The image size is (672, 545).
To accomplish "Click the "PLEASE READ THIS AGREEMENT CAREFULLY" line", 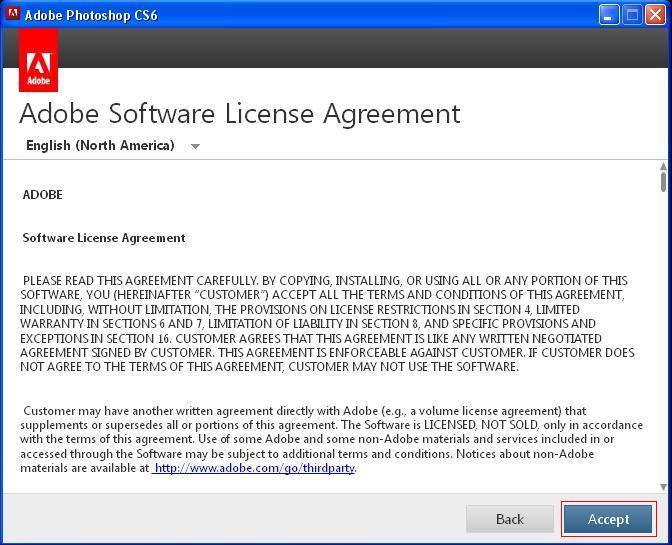I will (325, 281).
